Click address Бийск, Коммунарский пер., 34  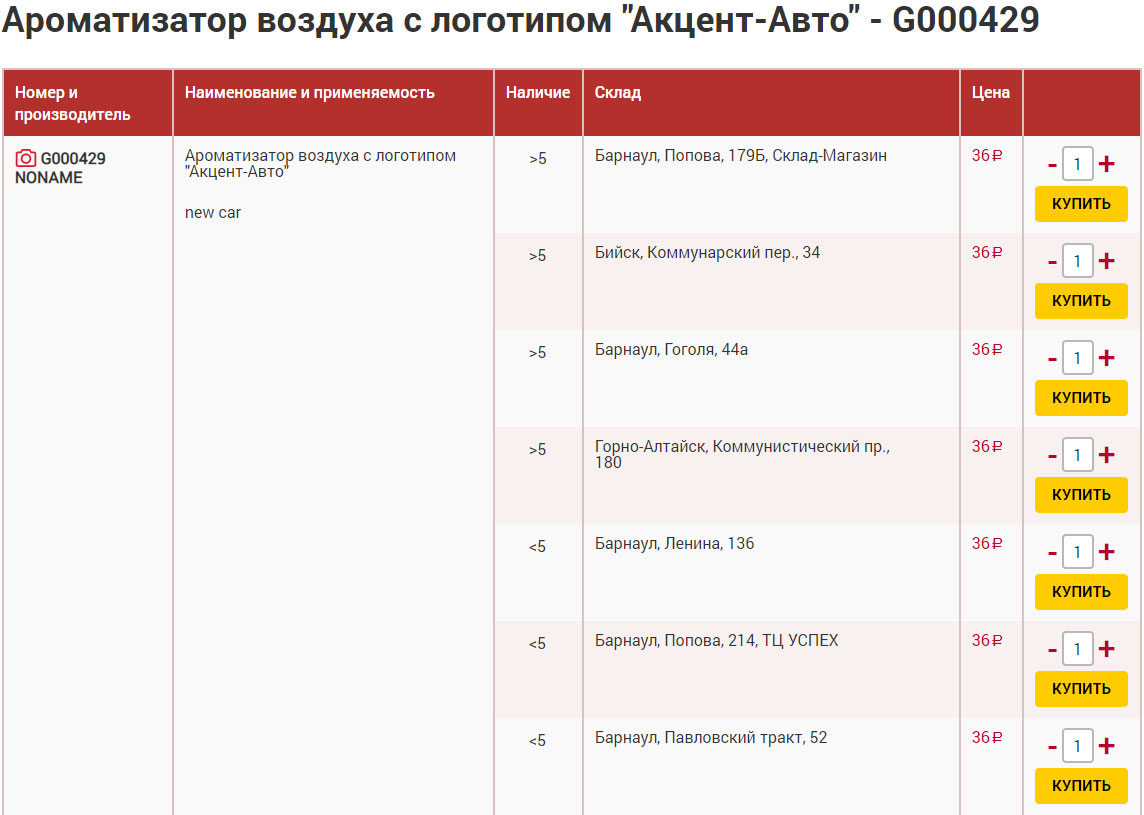707,252
